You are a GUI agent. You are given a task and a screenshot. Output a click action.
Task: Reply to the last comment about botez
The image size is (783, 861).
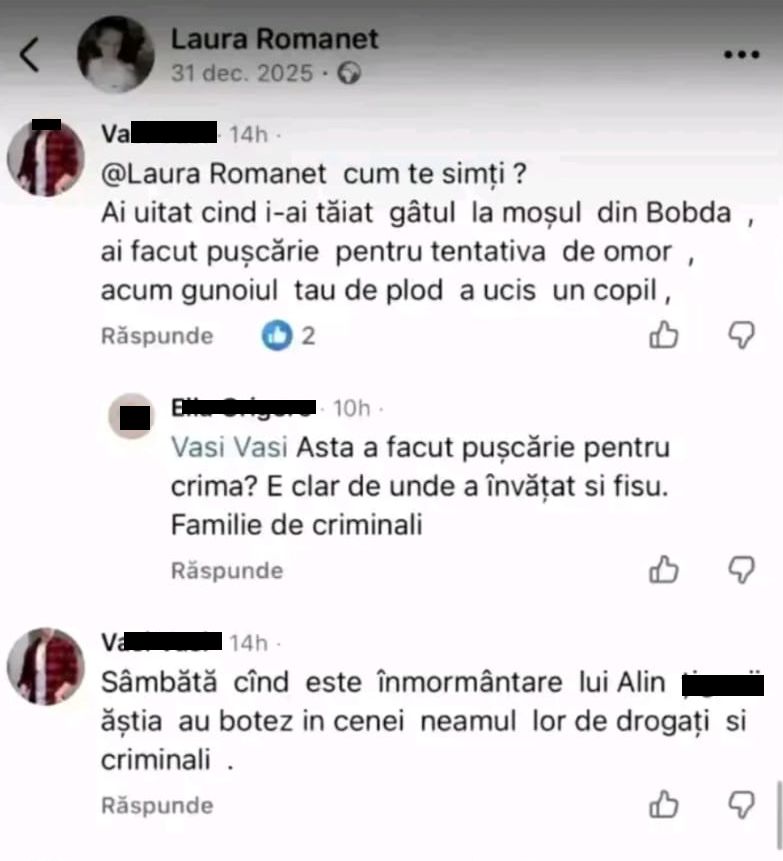(157, 806)
